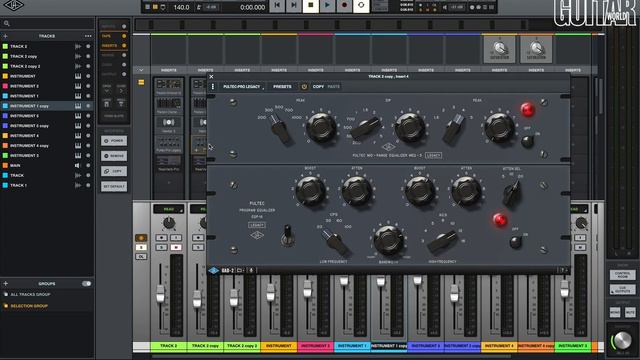
Task: Click the waveform icon for TRACK 1
Action: [78, 185]
